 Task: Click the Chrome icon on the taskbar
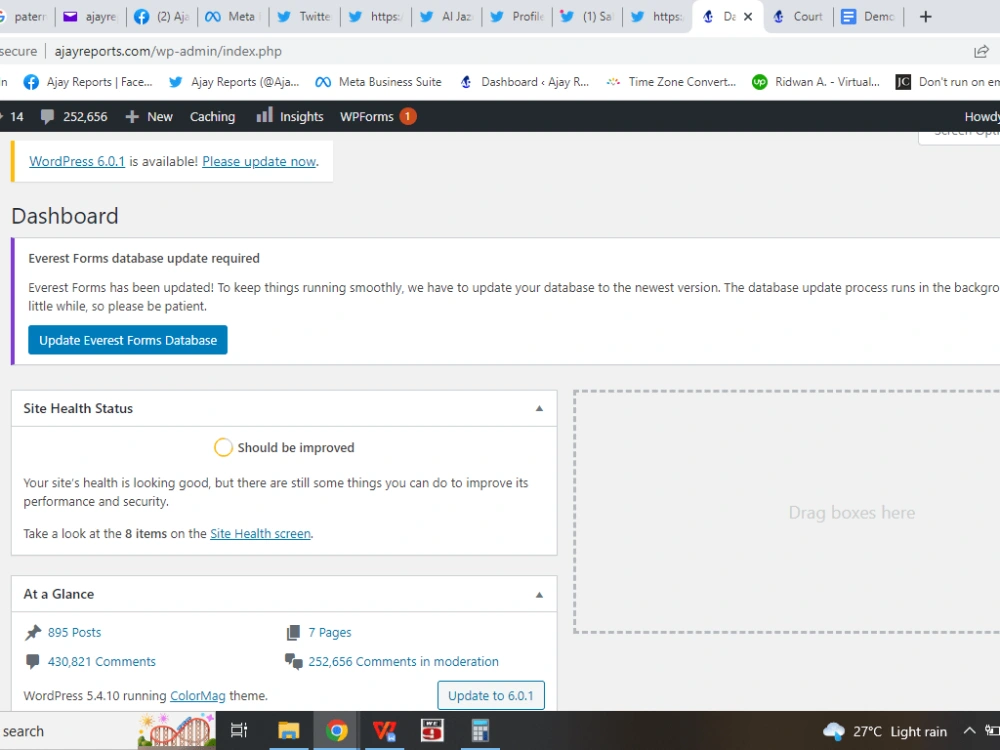pos(337,730)
